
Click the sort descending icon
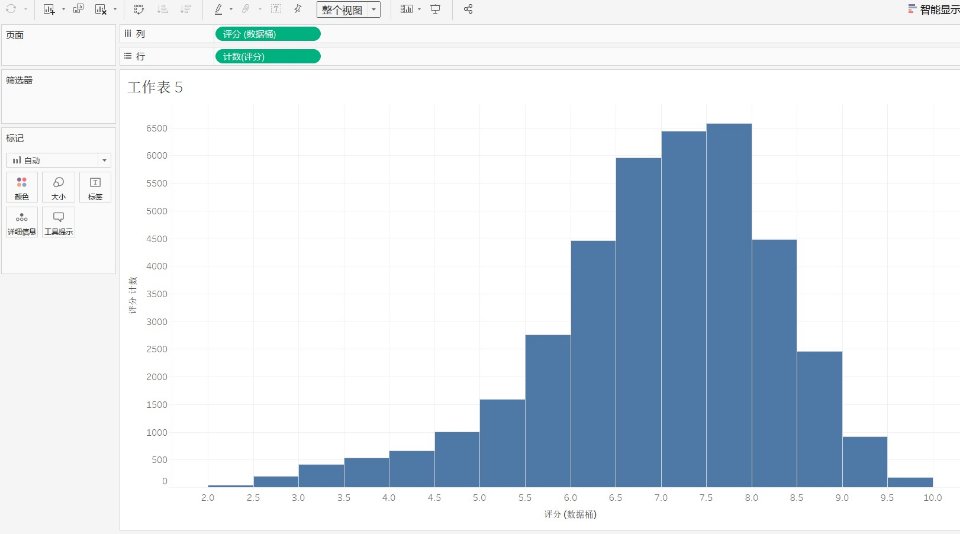coord(186,9)
